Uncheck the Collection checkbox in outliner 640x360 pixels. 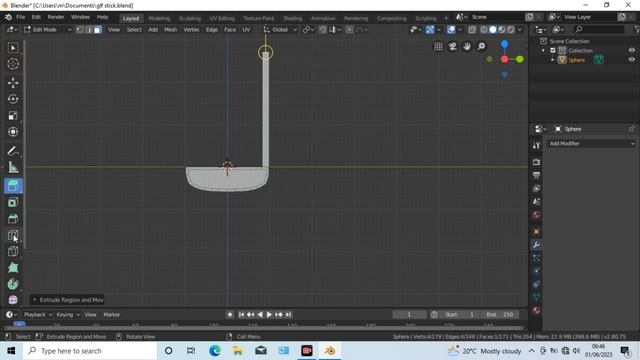coord(553,51)
